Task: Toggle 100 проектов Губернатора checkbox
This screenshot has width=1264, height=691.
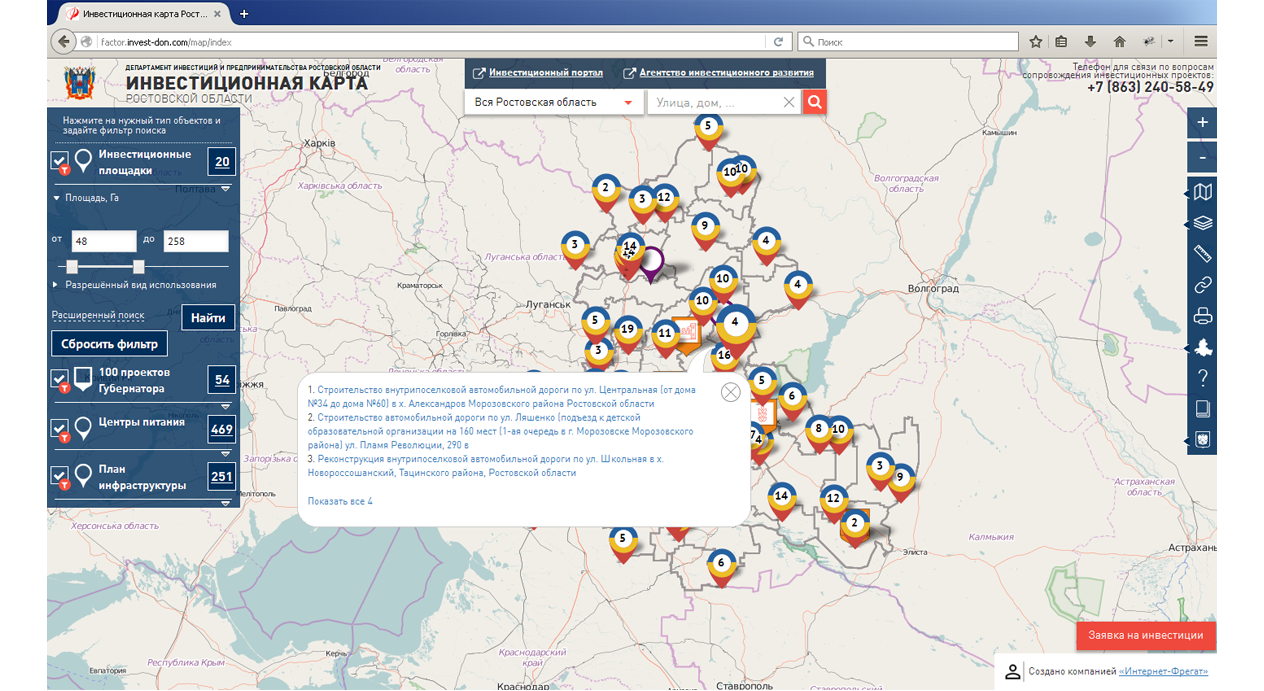Action: pyautogui.click(x=60, y=380)
